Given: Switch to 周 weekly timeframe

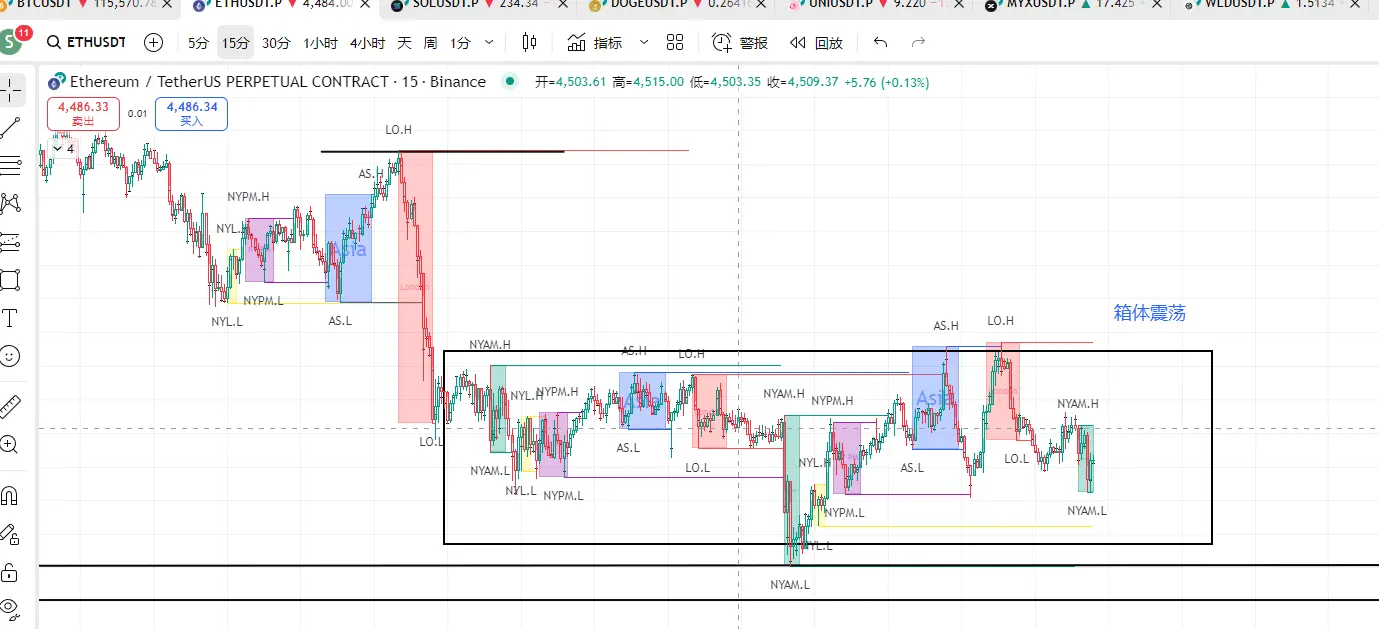Looking at the screenshot, I should 430,43.
